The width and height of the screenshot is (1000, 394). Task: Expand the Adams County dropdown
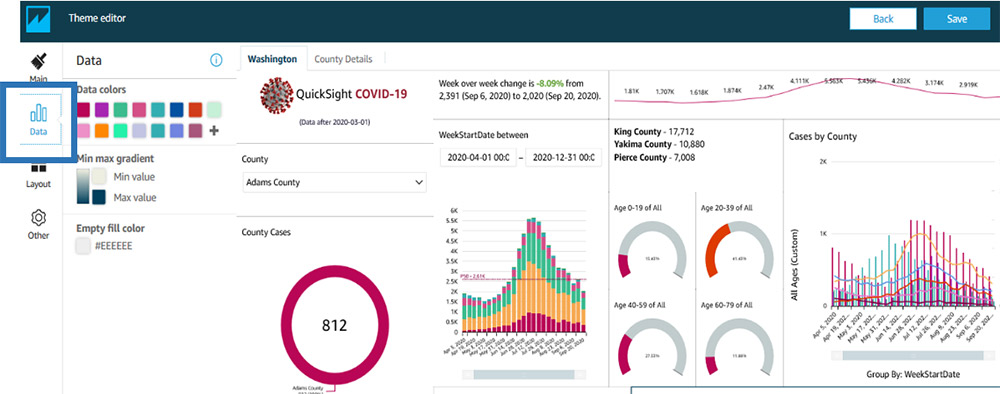(x=334, y=182)
